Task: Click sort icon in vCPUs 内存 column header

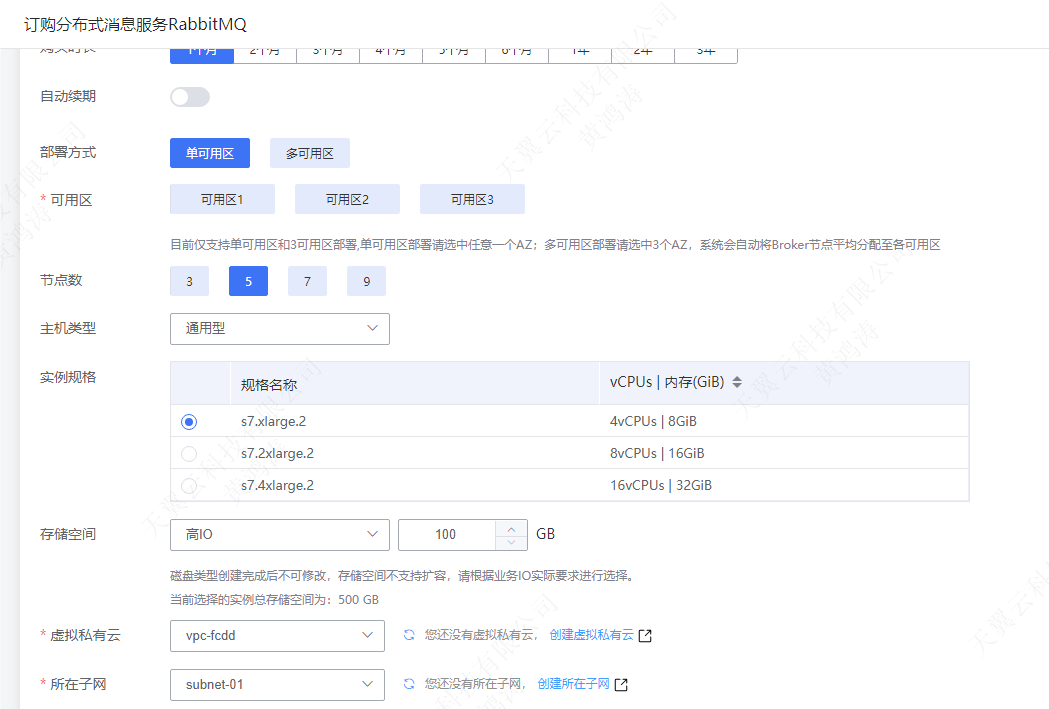Action: pyautogui.click(x=737, y=383)
